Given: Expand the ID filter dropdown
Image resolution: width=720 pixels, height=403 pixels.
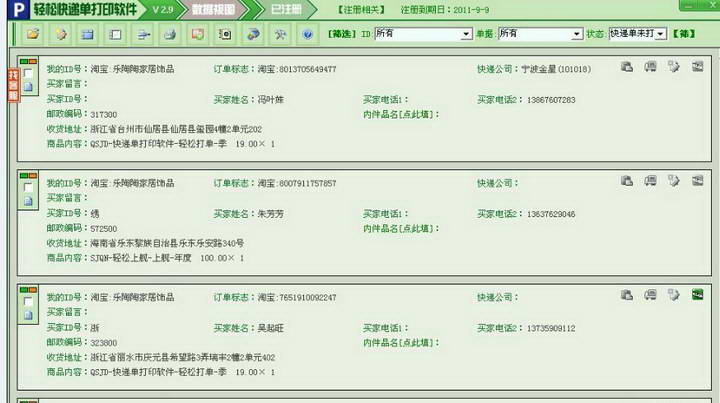Looking at the screenshot, I should click(x=466, y=34).
